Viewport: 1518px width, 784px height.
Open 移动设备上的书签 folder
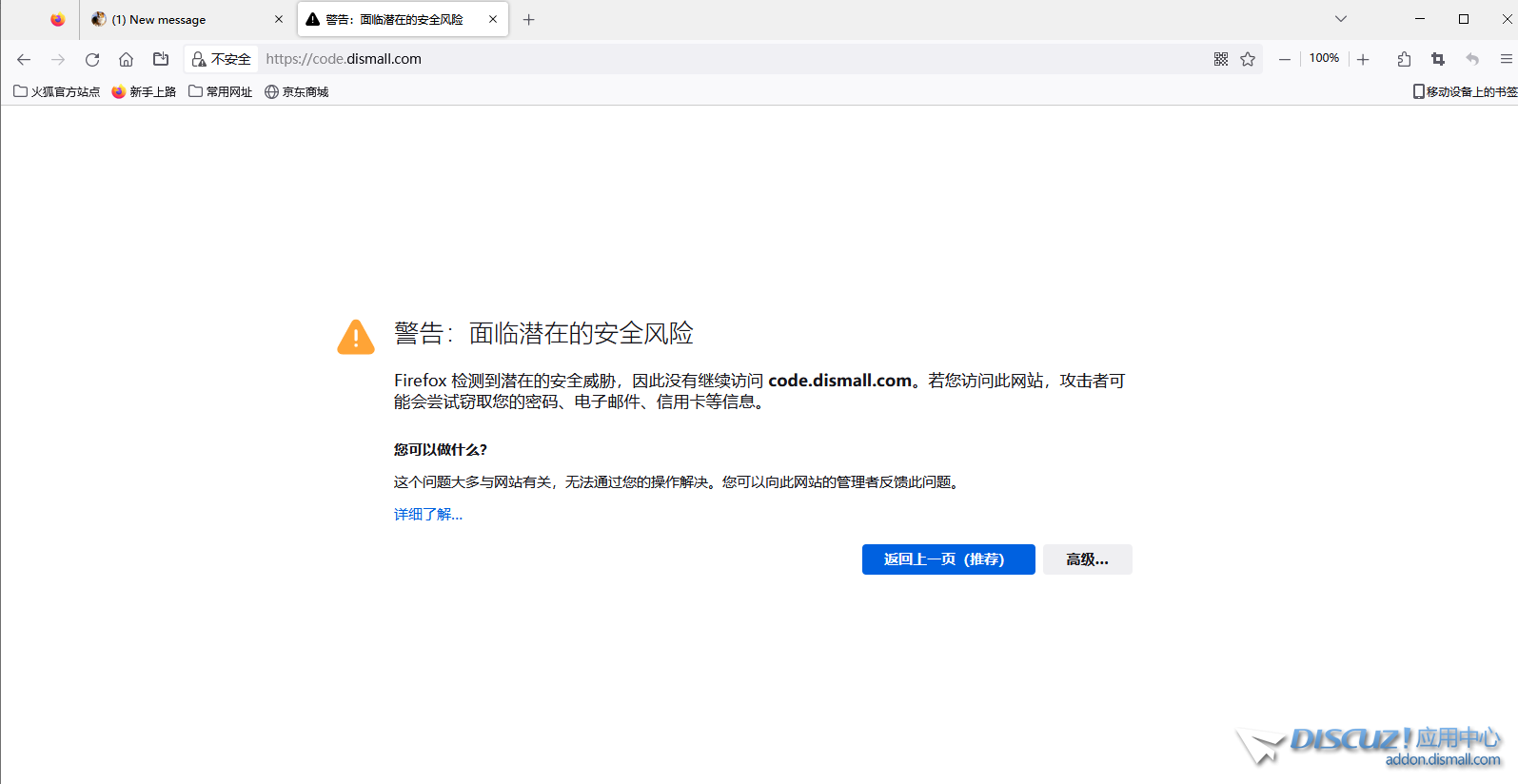1465,91
